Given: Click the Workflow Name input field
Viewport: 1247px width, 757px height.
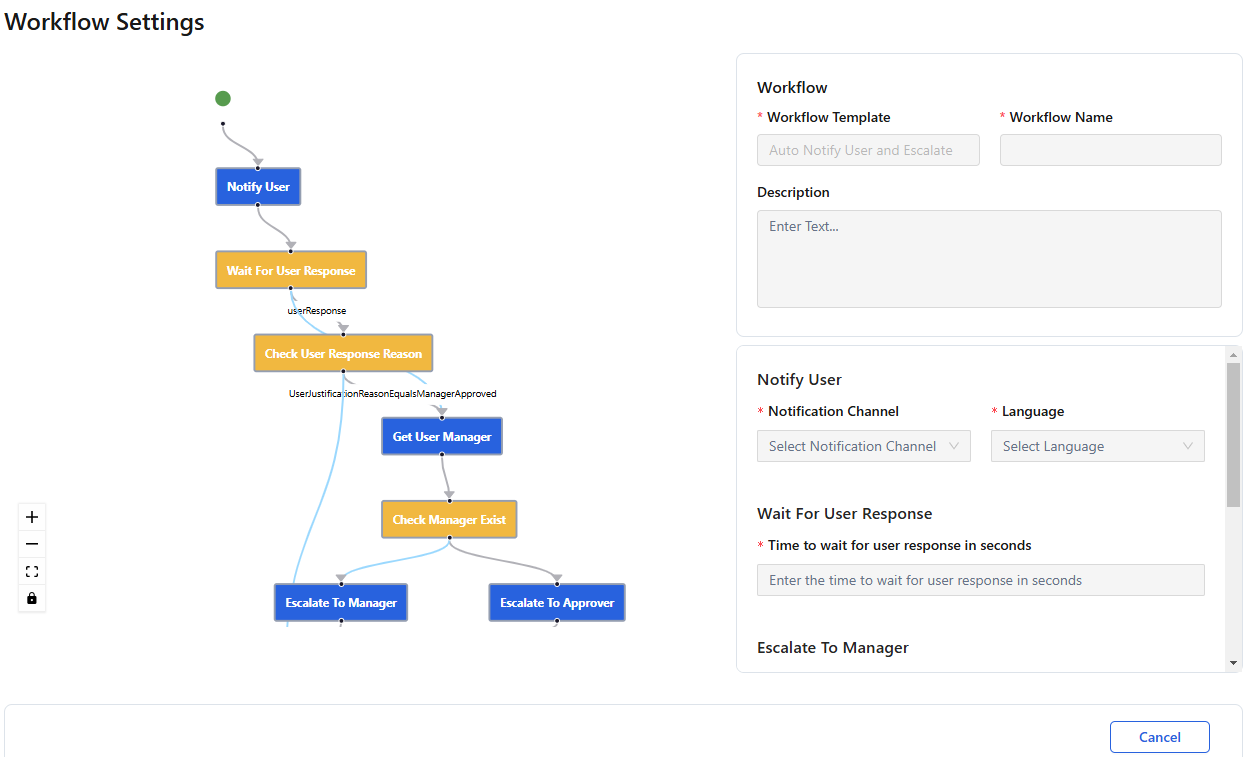Looking at the screenshot, I should click(1110, 150).
